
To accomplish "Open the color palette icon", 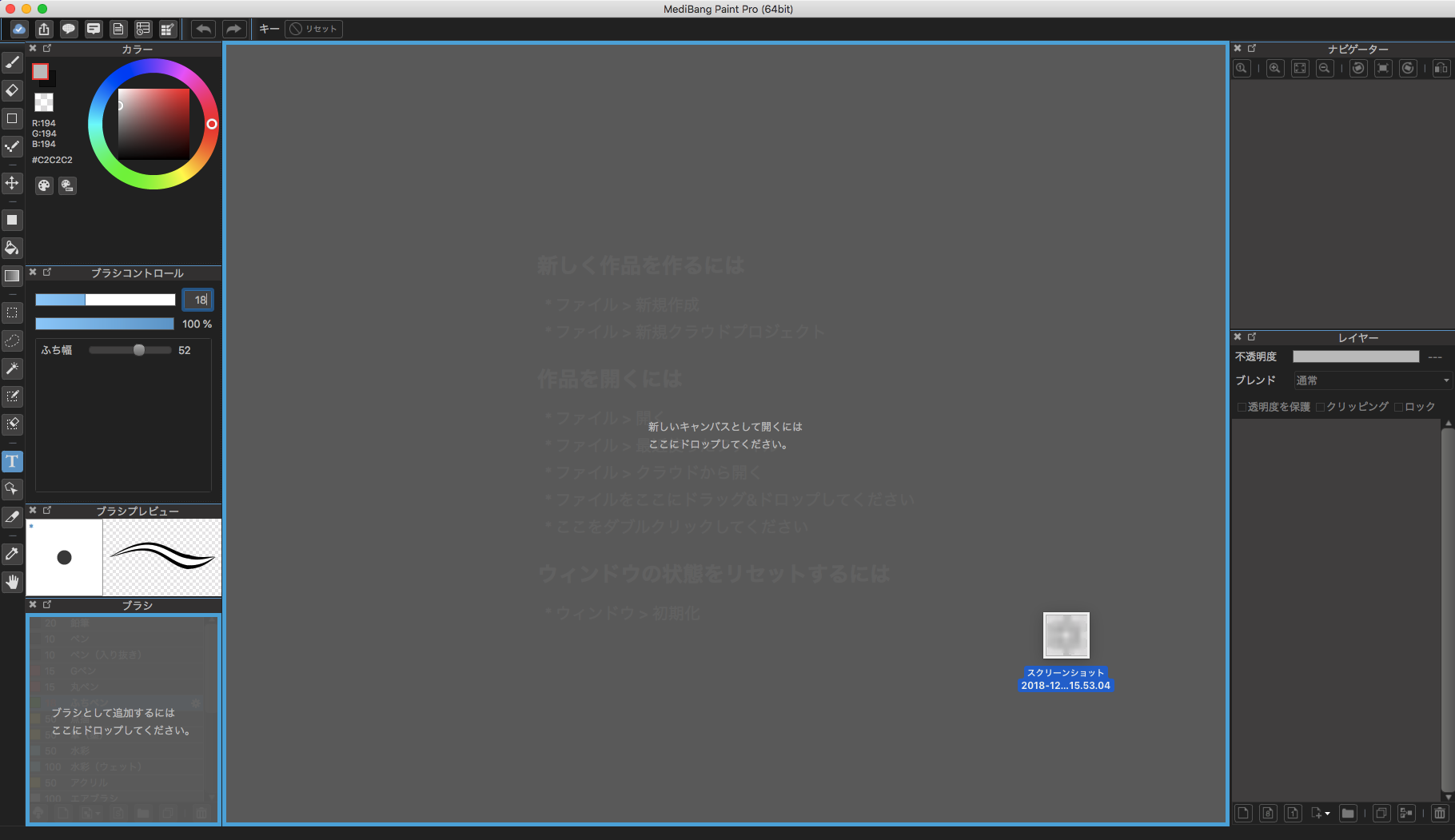I will (x=44, y=185).
